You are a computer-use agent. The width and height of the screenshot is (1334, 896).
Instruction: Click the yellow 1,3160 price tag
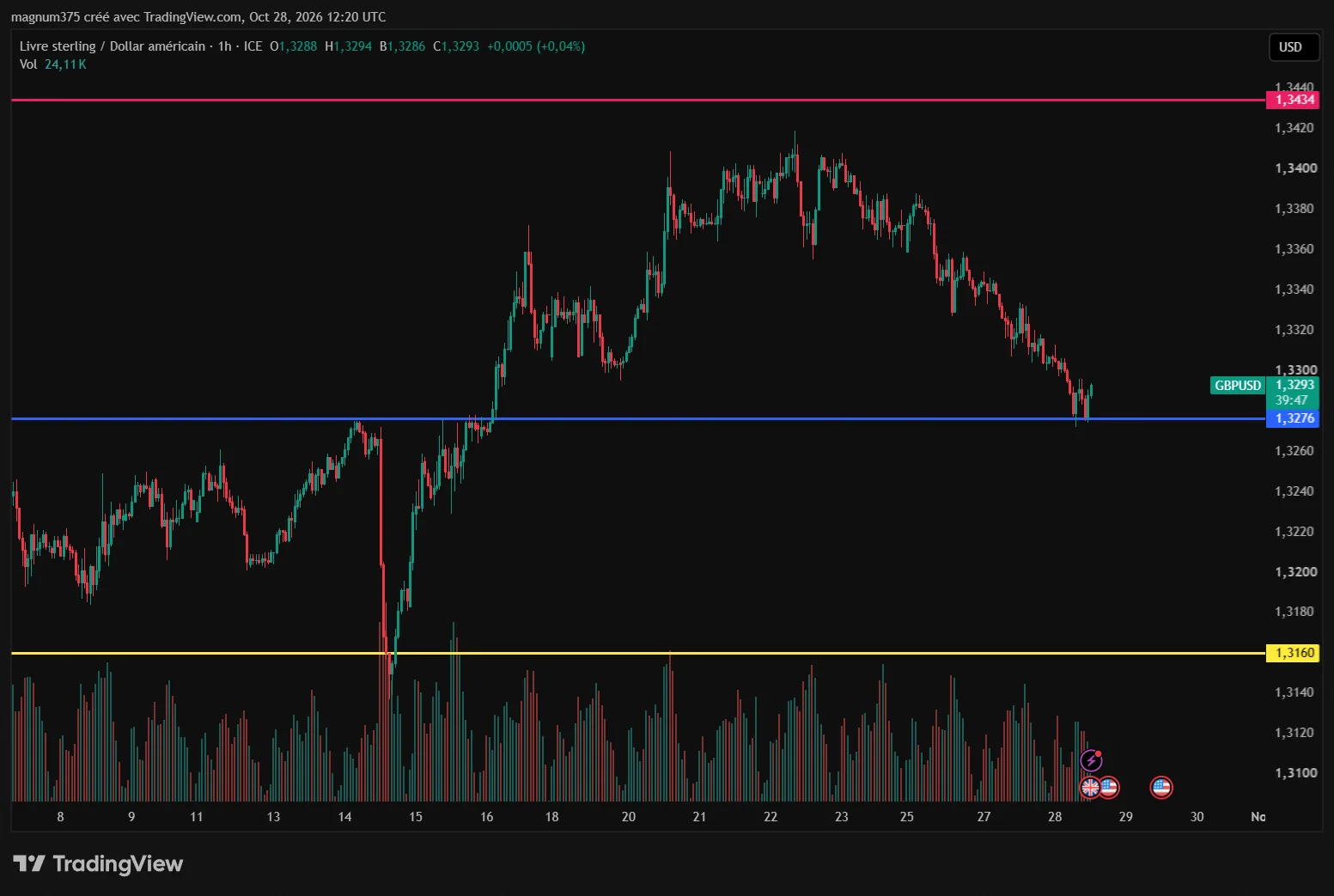pos(1294,653)
